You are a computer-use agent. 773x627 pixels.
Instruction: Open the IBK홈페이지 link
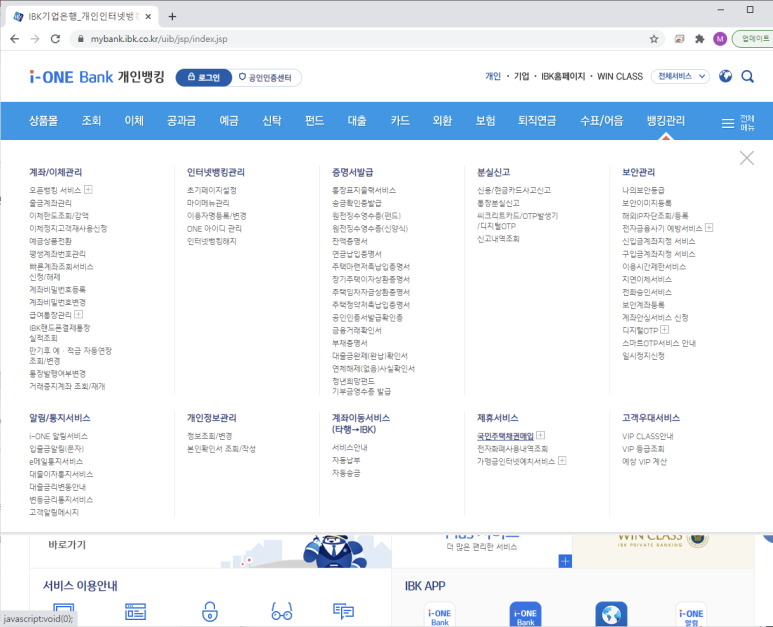point(563,76)
